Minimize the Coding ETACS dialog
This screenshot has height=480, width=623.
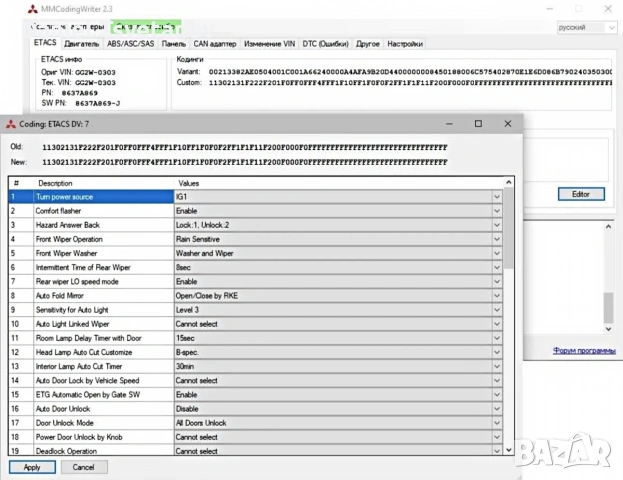coord(449,124)
